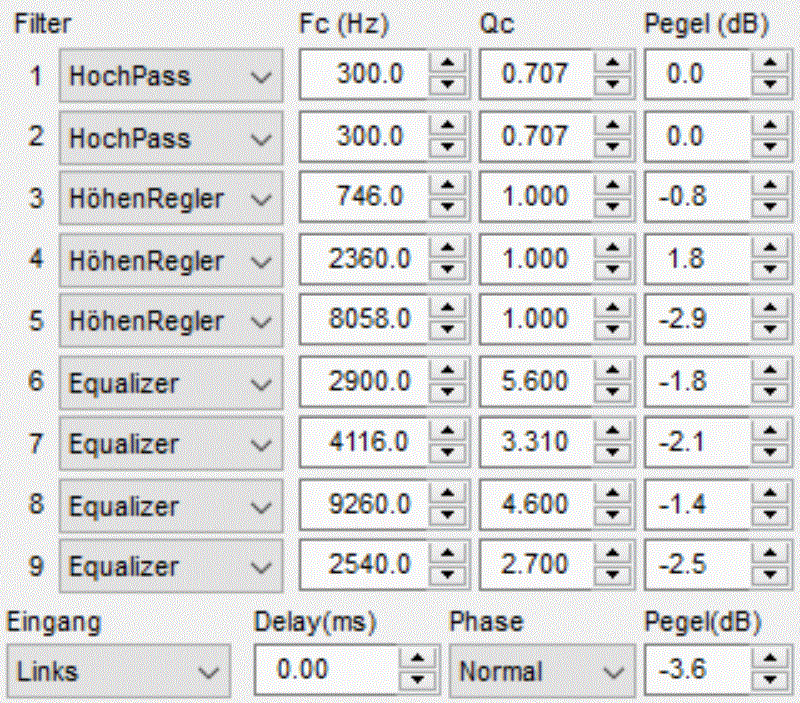The height and width of the screenshot is (703, 800).
Task: Click the Delay field showing 0.00
Action: coord(327,670)
